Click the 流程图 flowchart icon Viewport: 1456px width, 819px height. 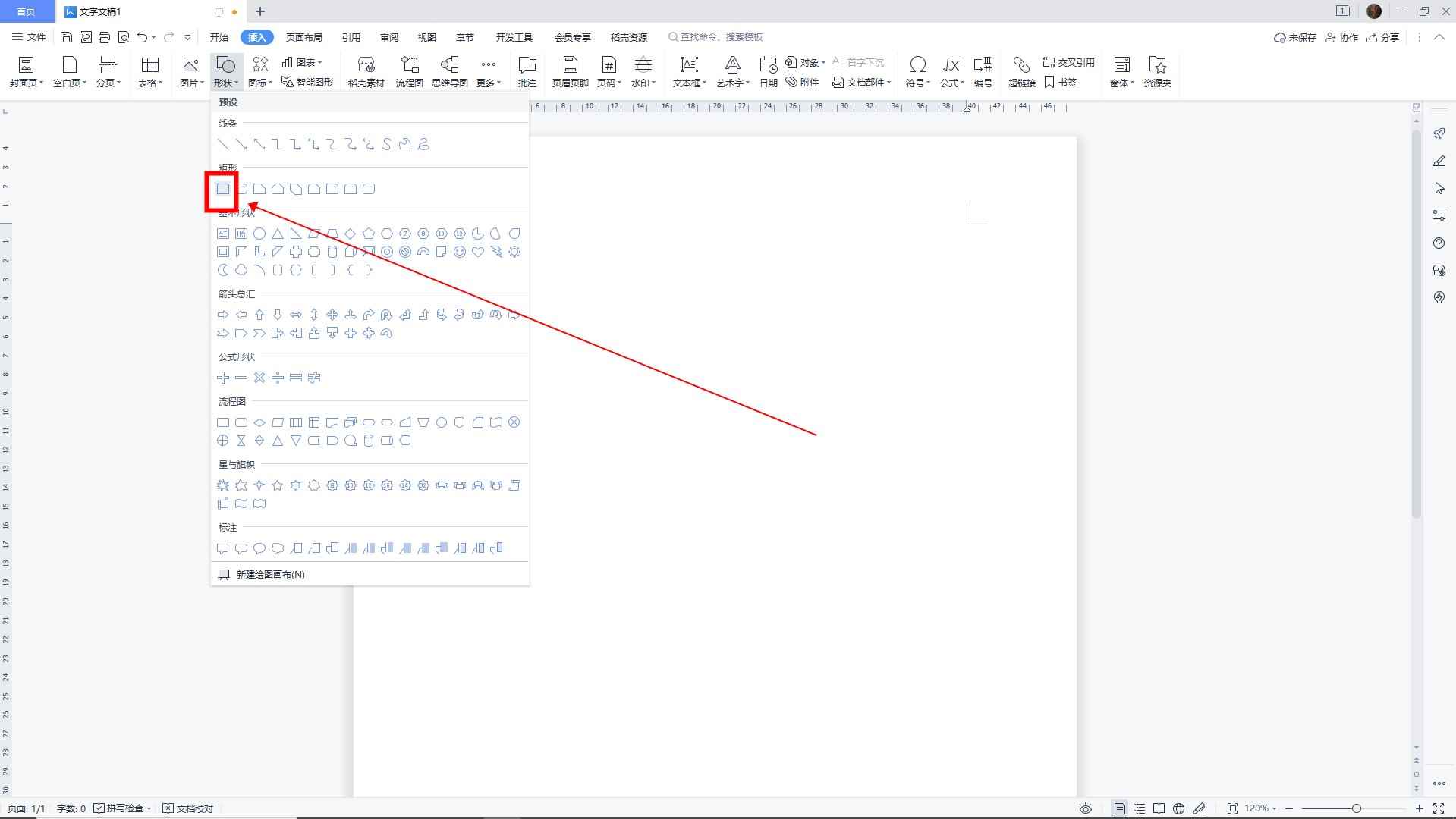pos(409,72)
